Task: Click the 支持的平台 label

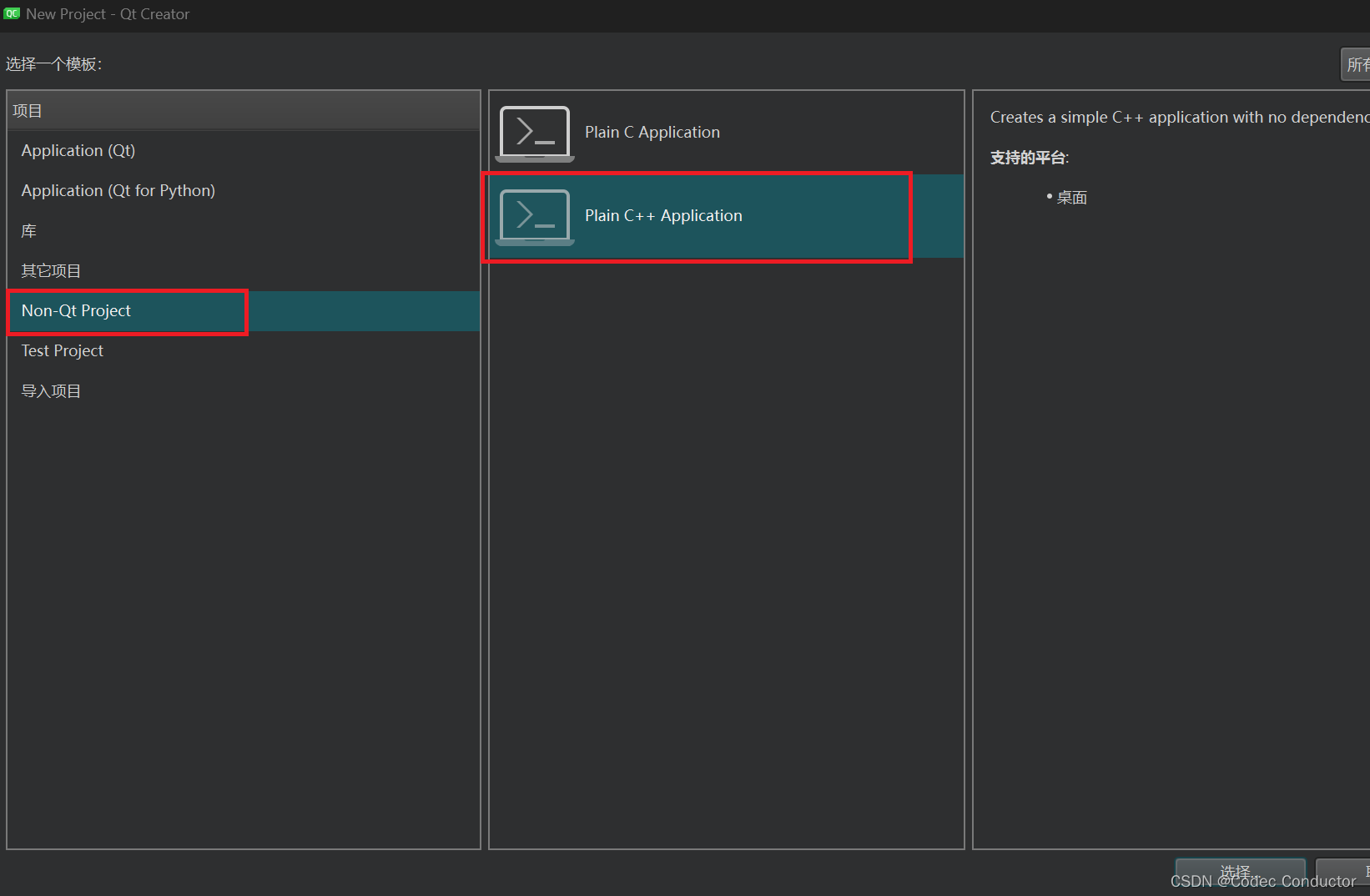Action: coord(1030,158)
